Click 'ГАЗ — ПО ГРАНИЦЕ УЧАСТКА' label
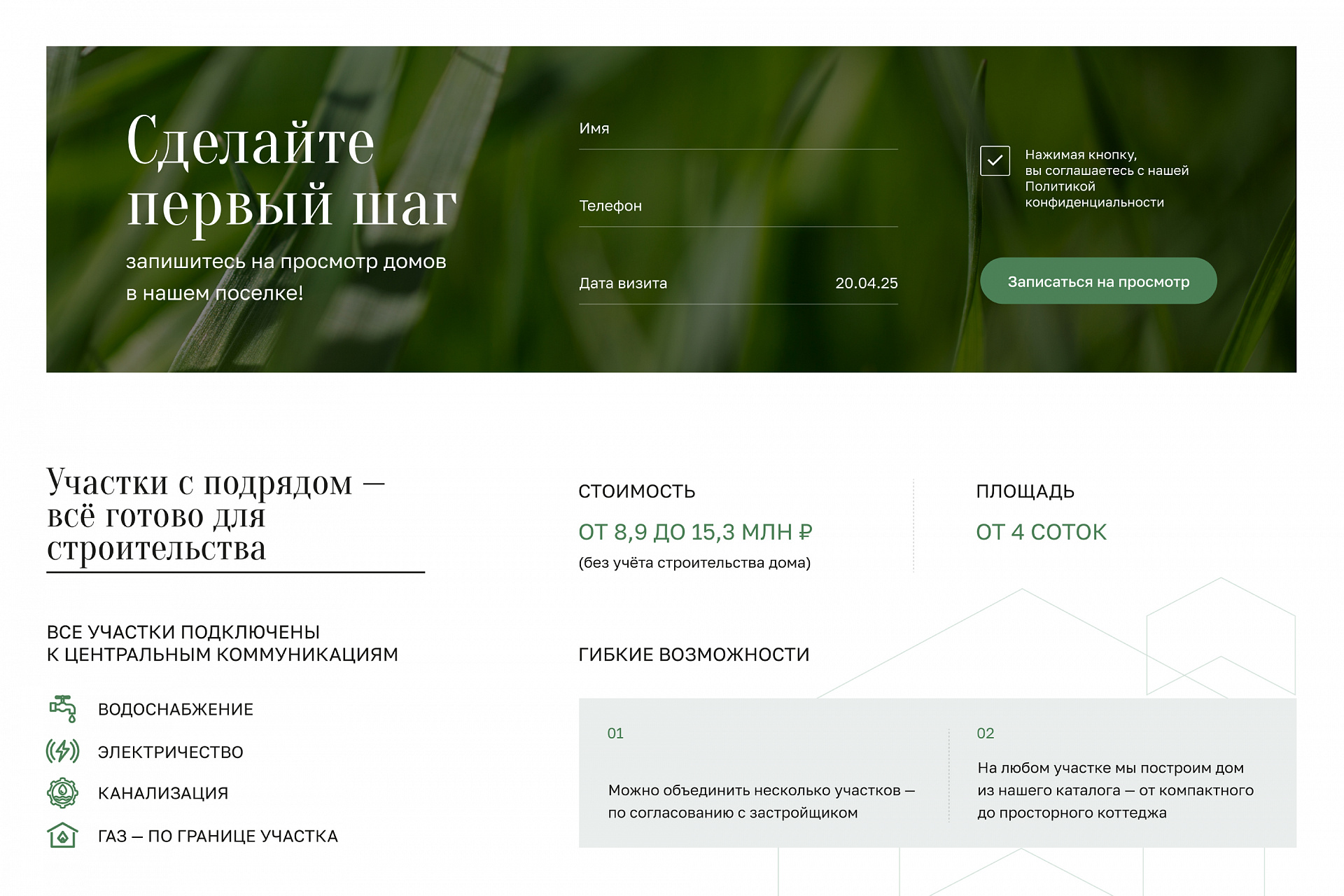This screenshot has height=896, width=1344. click(x=218, y=836)
